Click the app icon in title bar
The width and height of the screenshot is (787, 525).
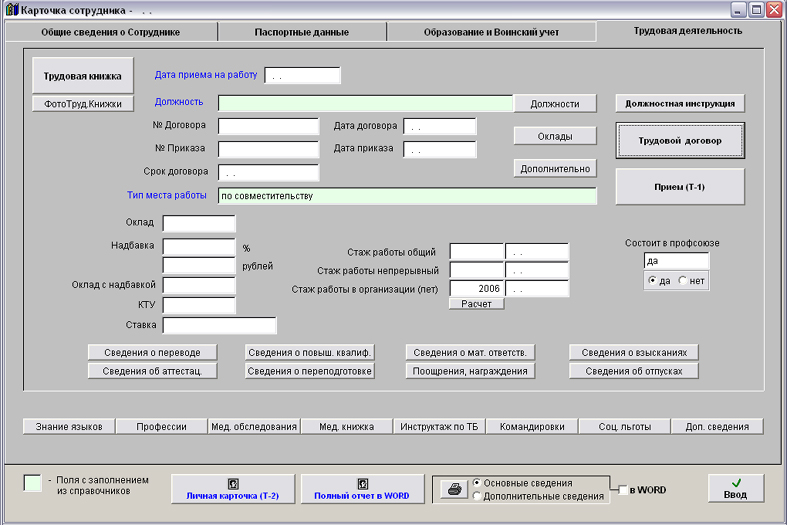point(11,10)
